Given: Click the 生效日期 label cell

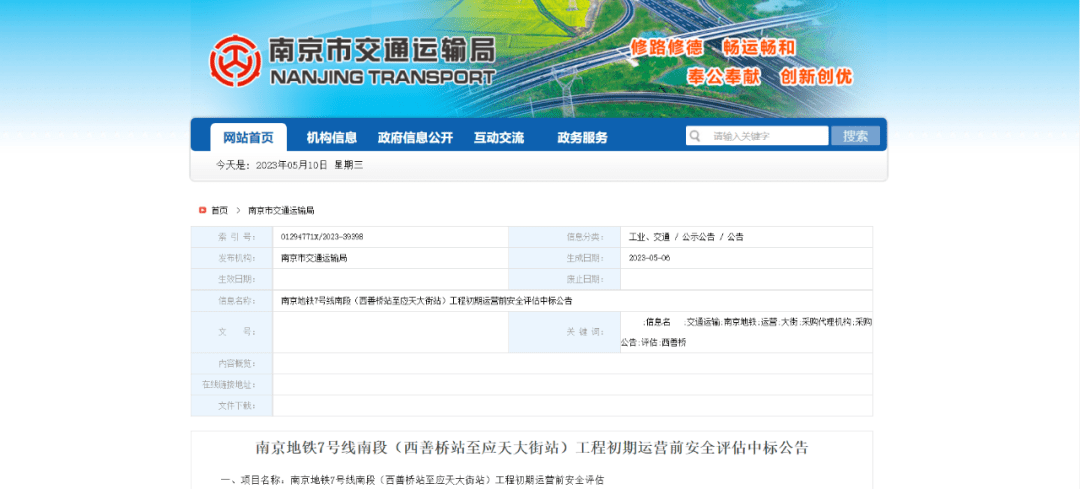Looking at the screenshot, I should click(x=232, y=279).
